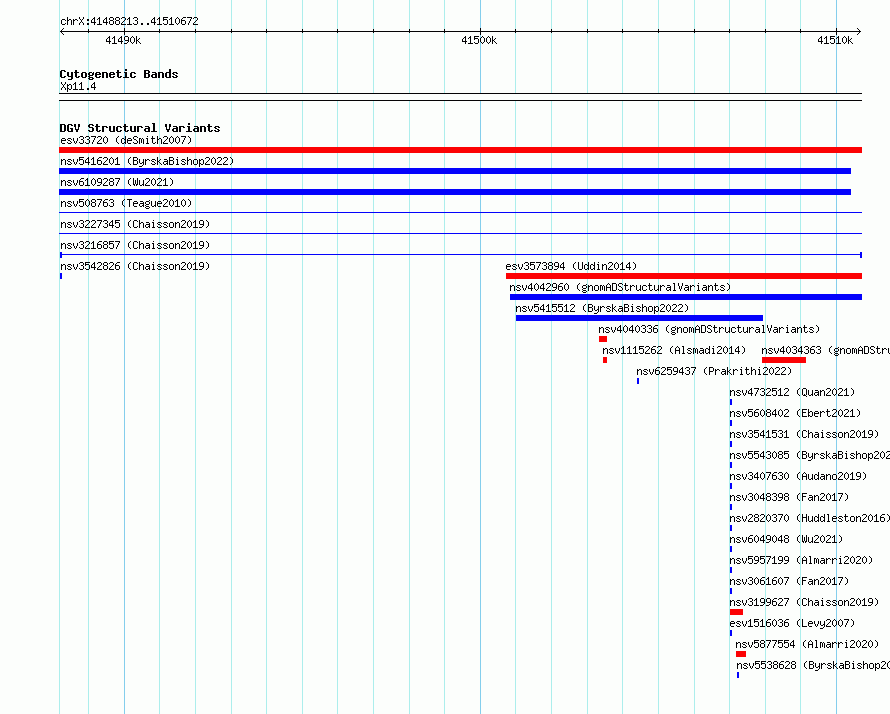Viewport: 890px width, 714px height.
Task: Click the blue nsv5415512 variant bar
Action: 639,318
